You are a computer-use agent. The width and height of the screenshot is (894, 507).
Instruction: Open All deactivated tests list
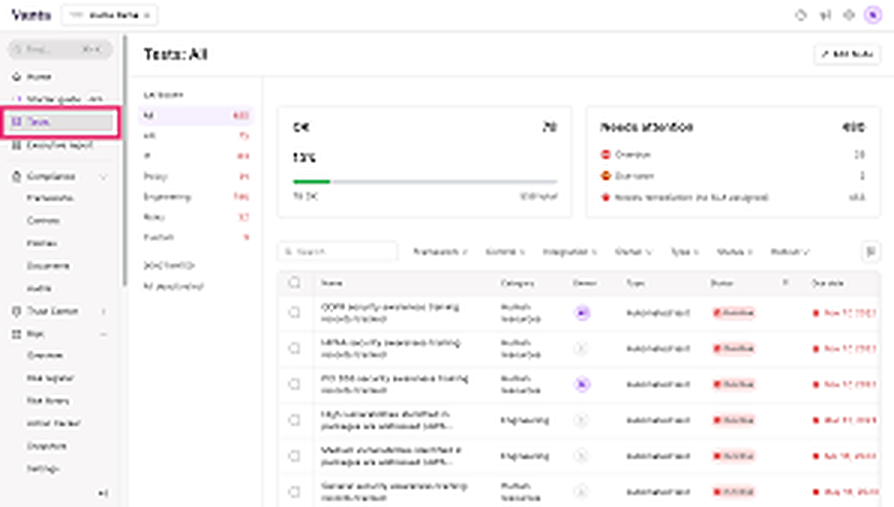[x=173, y=286]
